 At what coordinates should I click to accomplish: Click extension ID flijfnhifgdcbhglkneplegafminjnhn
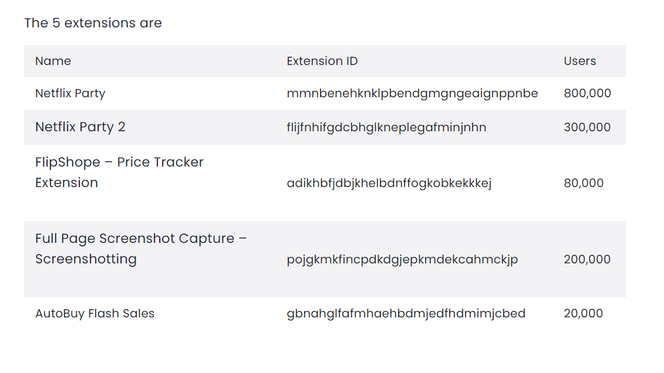386,127
